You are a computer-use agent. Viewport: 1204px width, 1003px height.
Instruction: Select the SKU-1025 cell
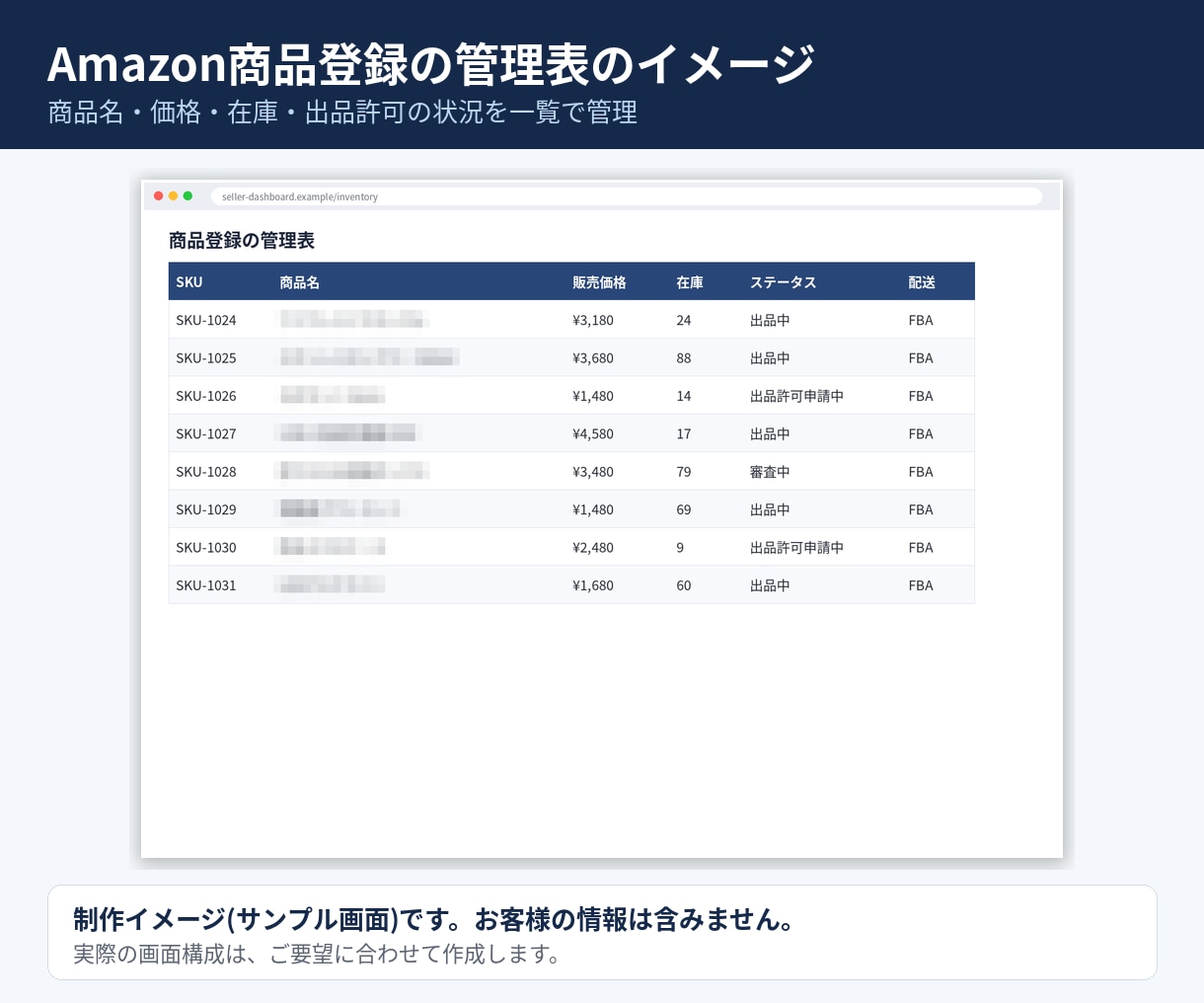pyautogui.click(x=206, y=358)
